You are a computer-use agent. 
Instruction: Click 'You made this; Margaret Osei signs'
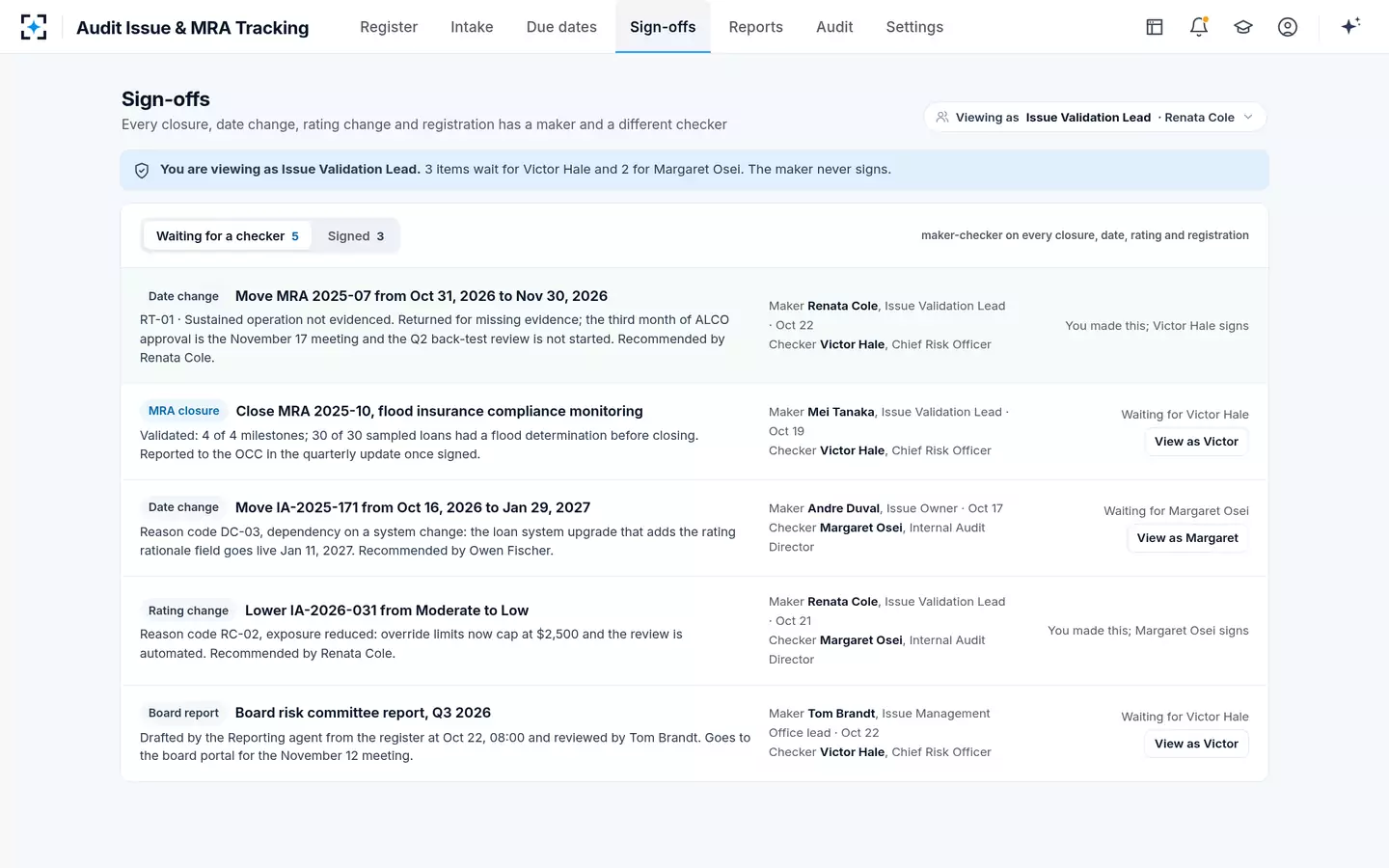pyautogui.click(x=1148, y=631)
